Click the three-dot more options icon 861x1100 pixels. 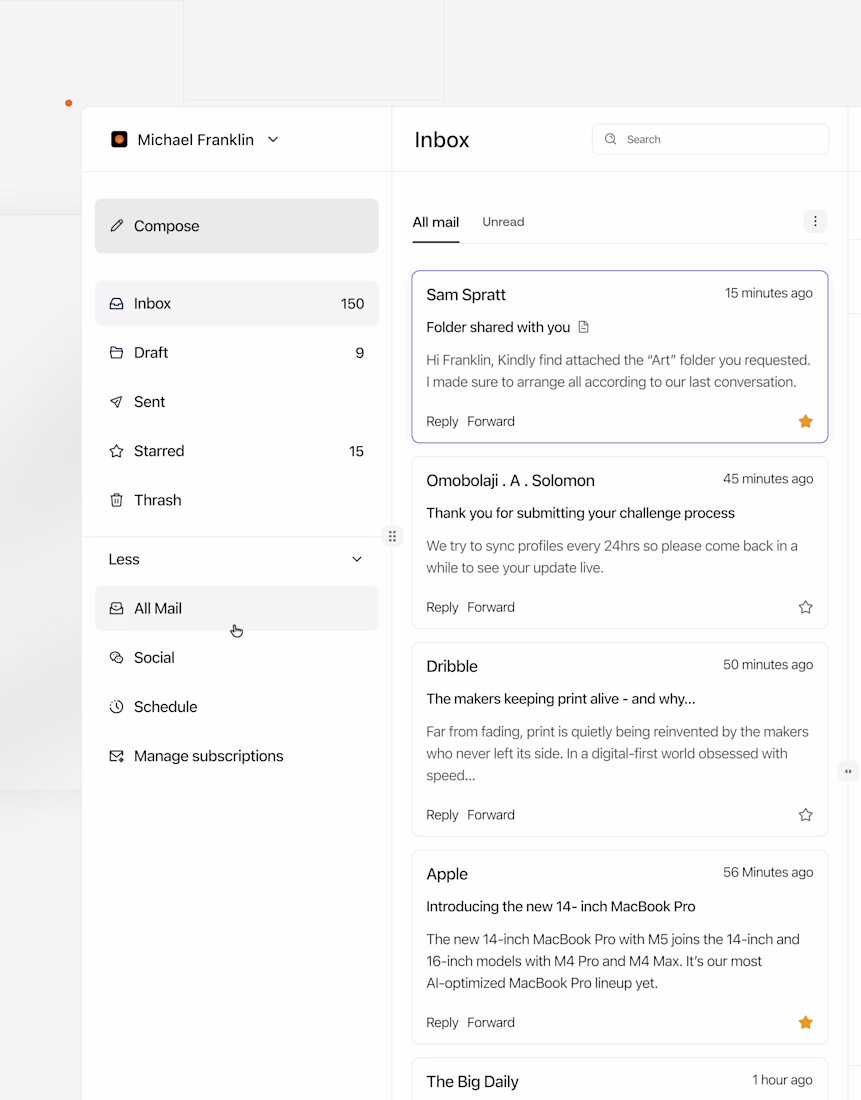815,222
